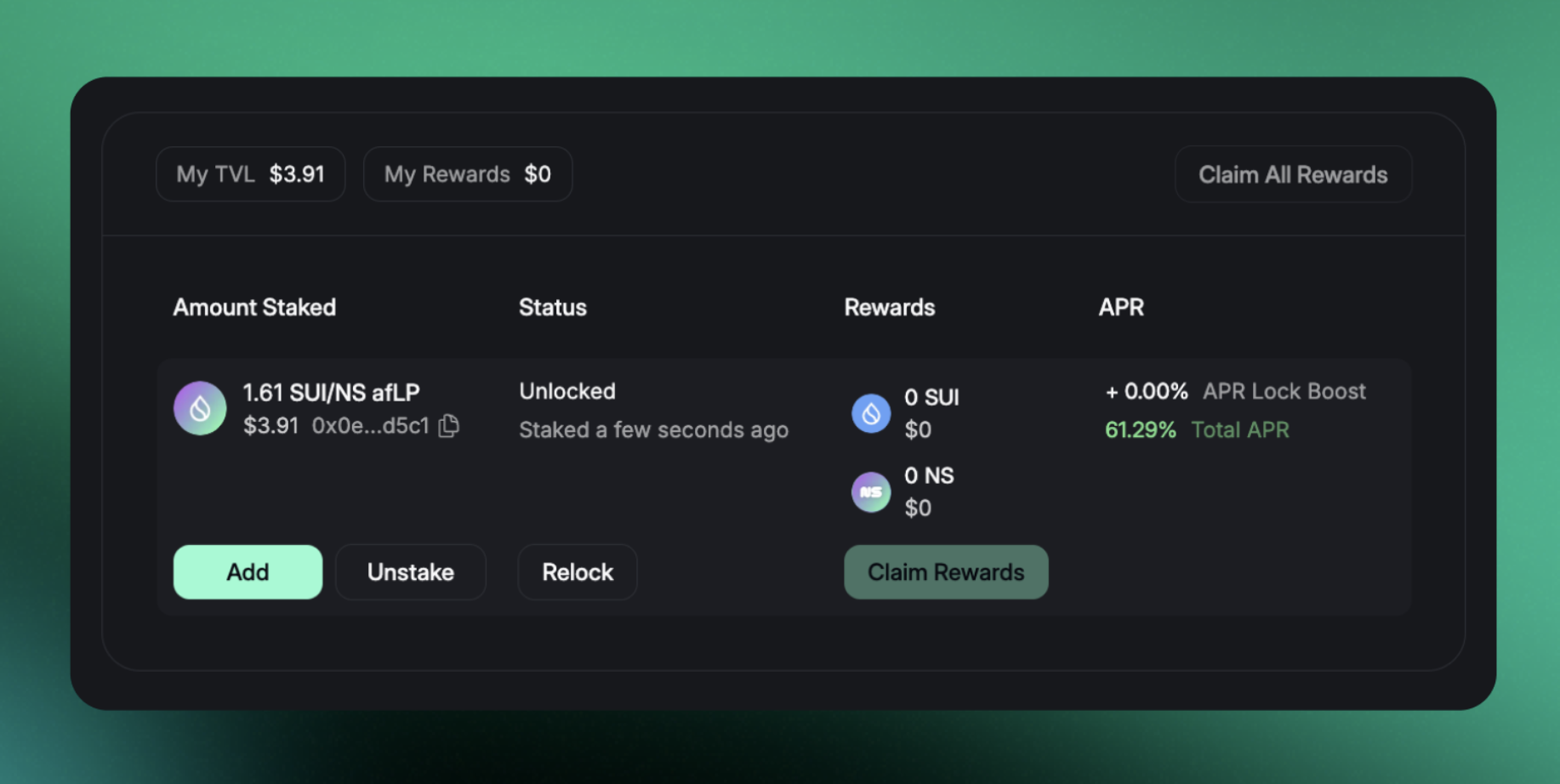The image size is (1560, 784).
Task: Hit the Claim All Rewards button
Action: pyautogui.click(x=1293, y=174)
